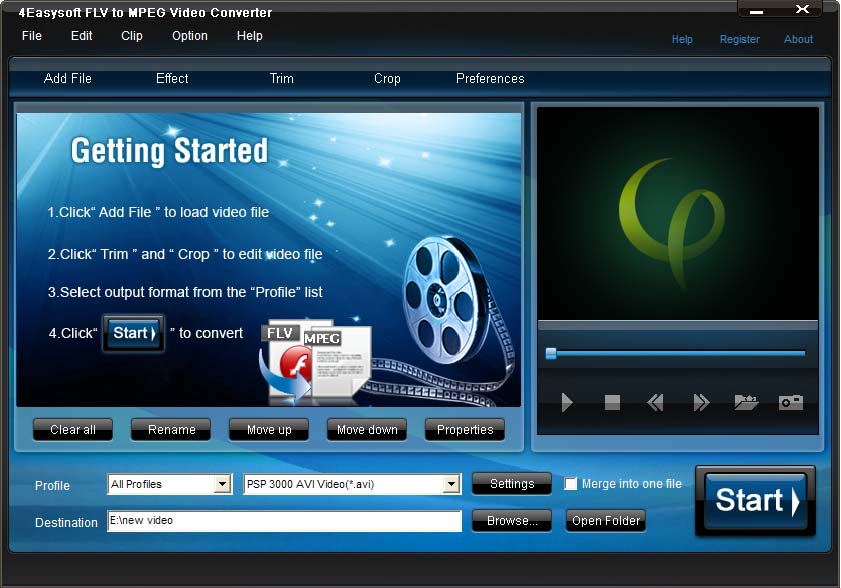Open the snapshot folder icon

pos(746,402)
